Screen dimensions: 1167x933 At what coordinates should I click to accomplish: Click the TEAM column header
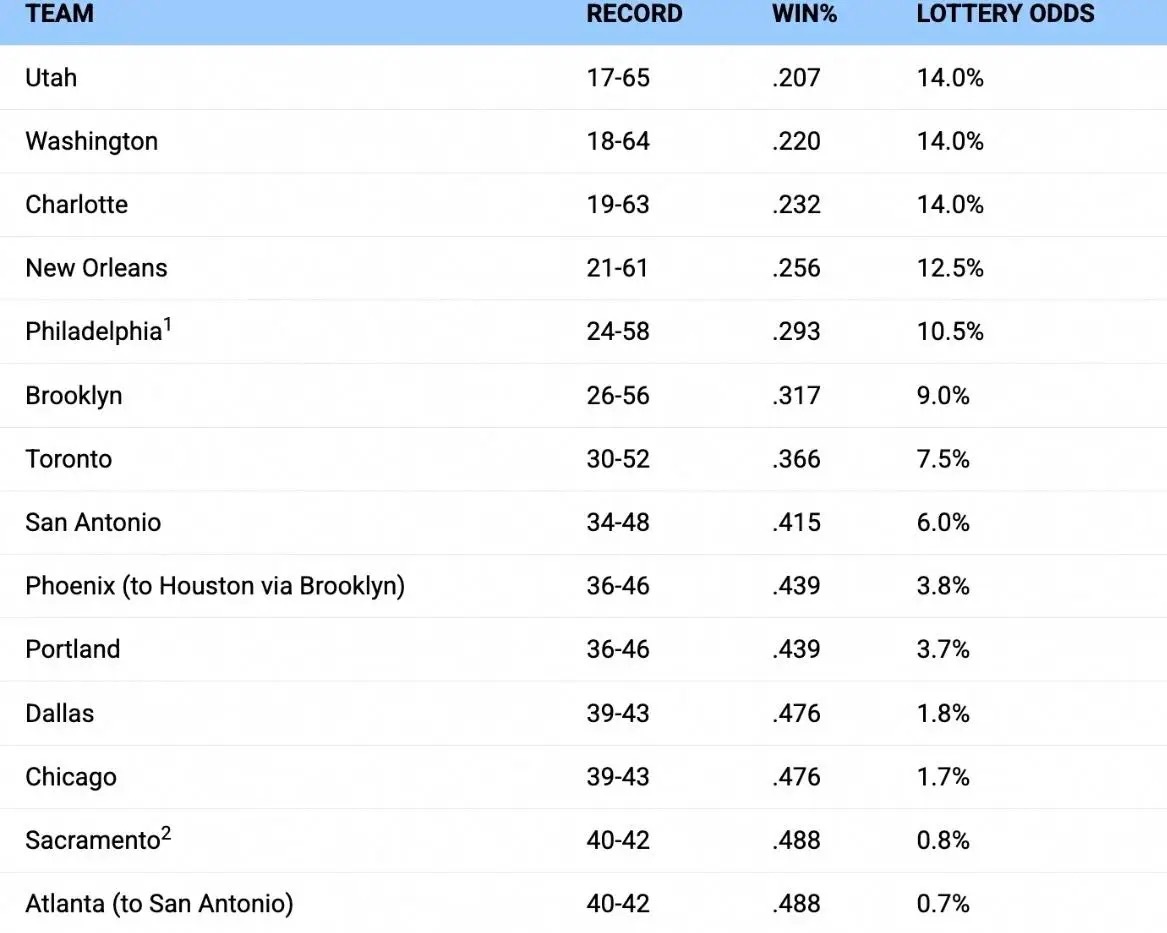click(x=60, y=13)
